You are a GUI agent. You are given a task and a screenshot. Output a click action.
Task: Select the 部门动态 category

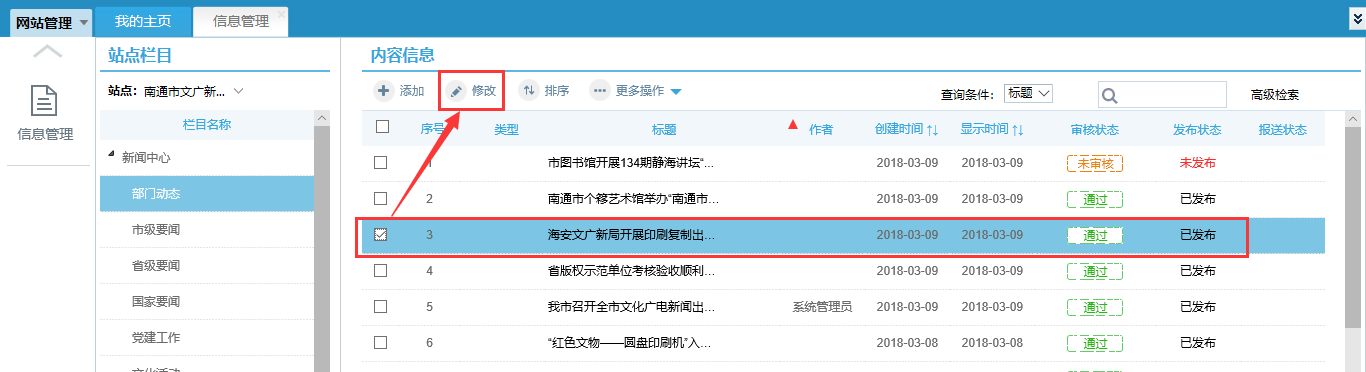[207, 193]
